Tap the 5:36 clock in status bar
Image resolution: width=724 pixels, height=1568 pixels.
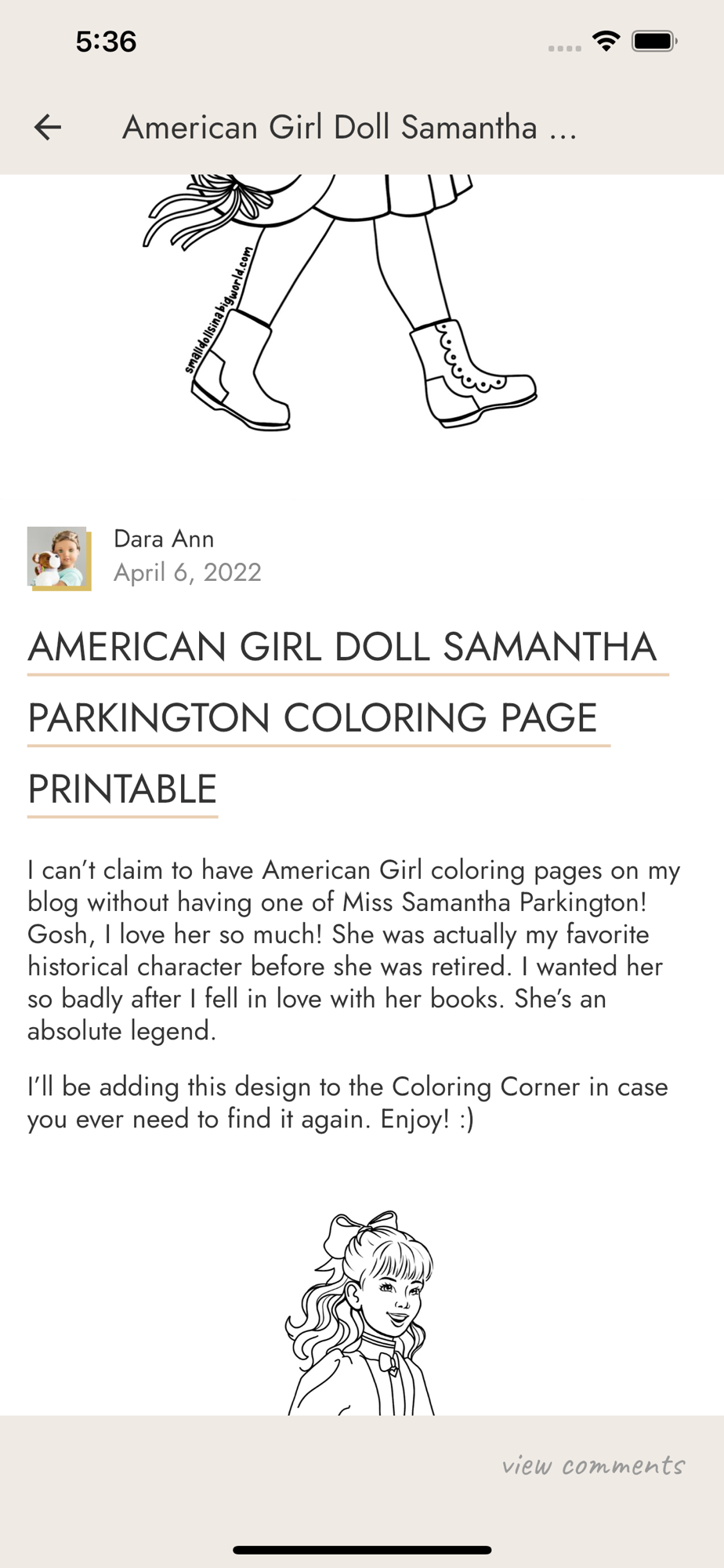coord(107,41)
